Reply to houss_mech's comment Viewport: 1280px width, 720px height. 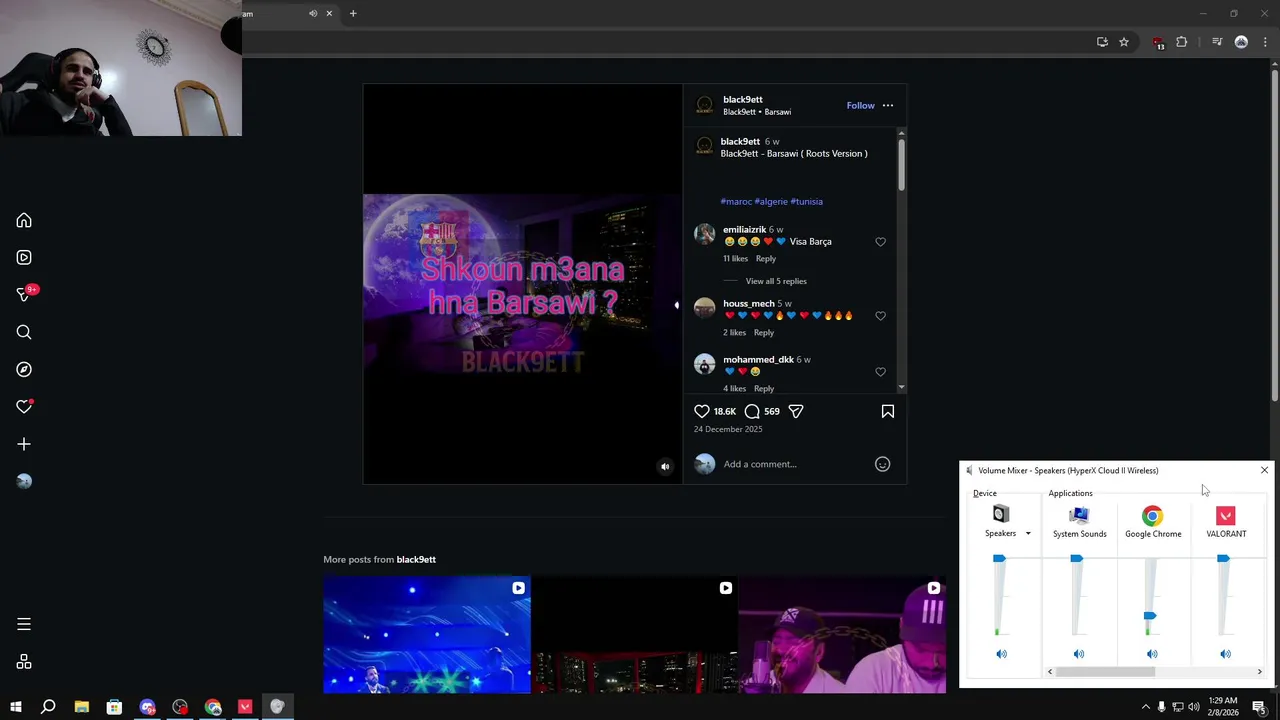point(764,332)
